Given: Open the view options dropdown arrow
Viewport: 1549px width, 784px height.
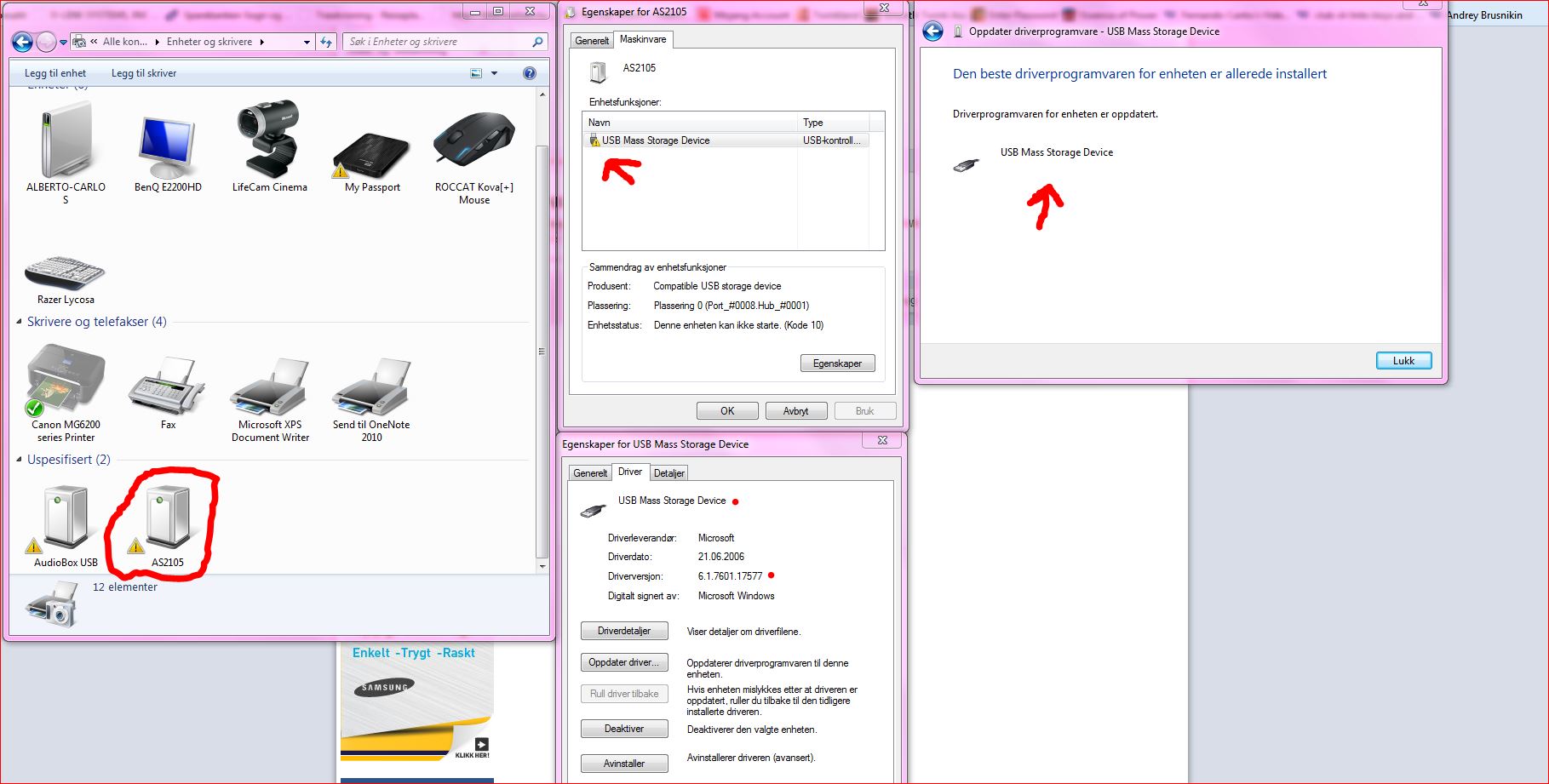Looking at the screenshot, I should point(494,73).
